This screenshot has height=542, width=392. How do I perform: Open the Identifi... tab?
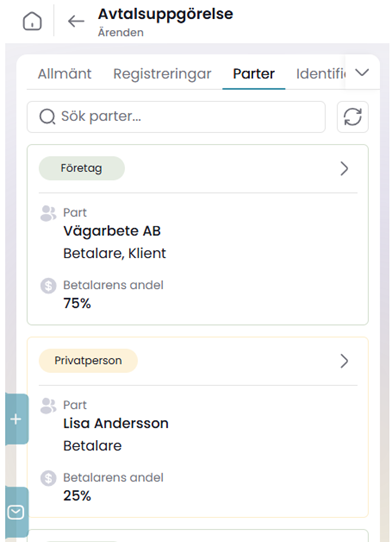[320, 74]
